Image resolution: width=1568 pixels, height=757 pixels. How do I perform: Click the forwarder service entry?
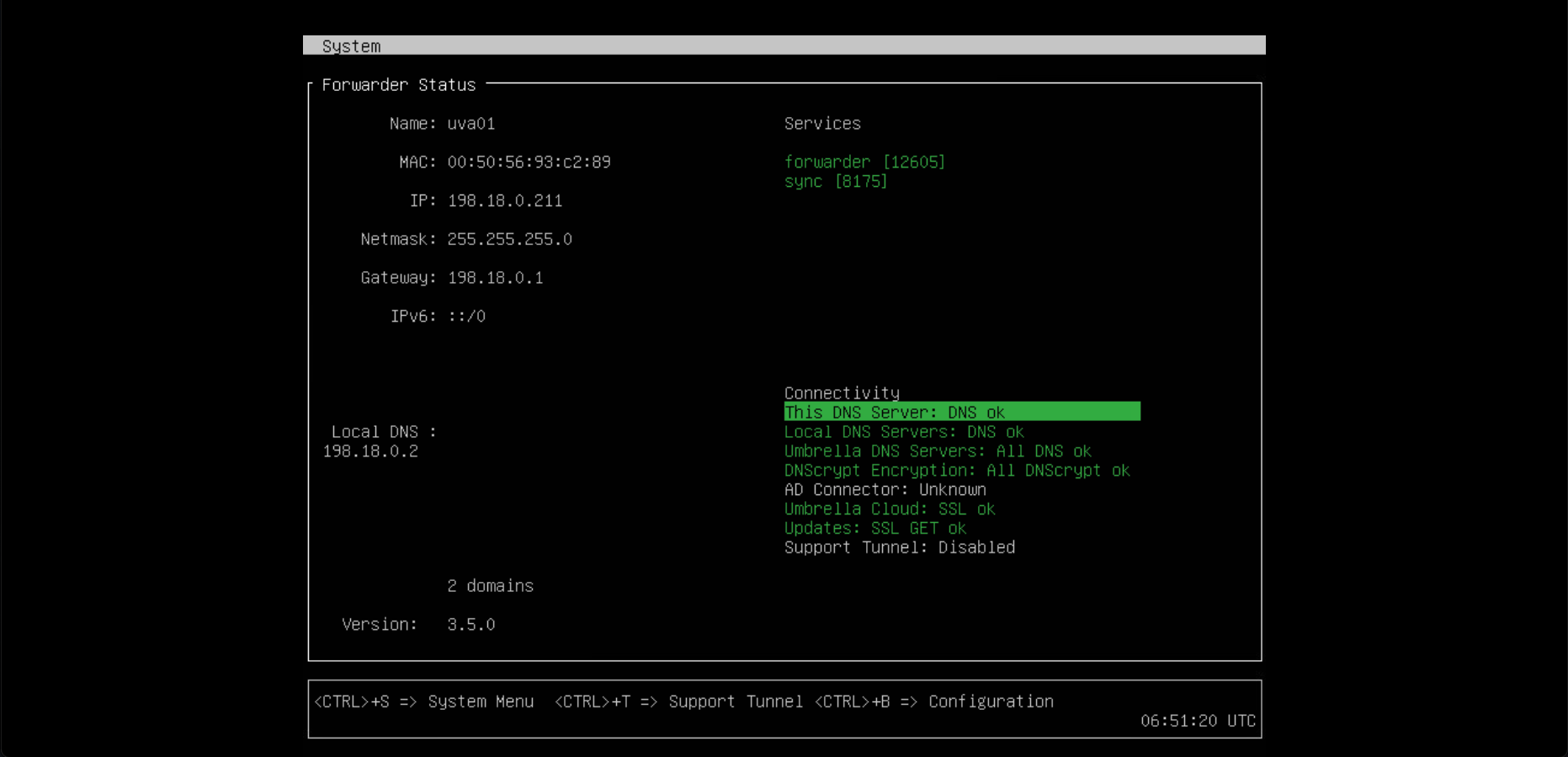(864, 162)
